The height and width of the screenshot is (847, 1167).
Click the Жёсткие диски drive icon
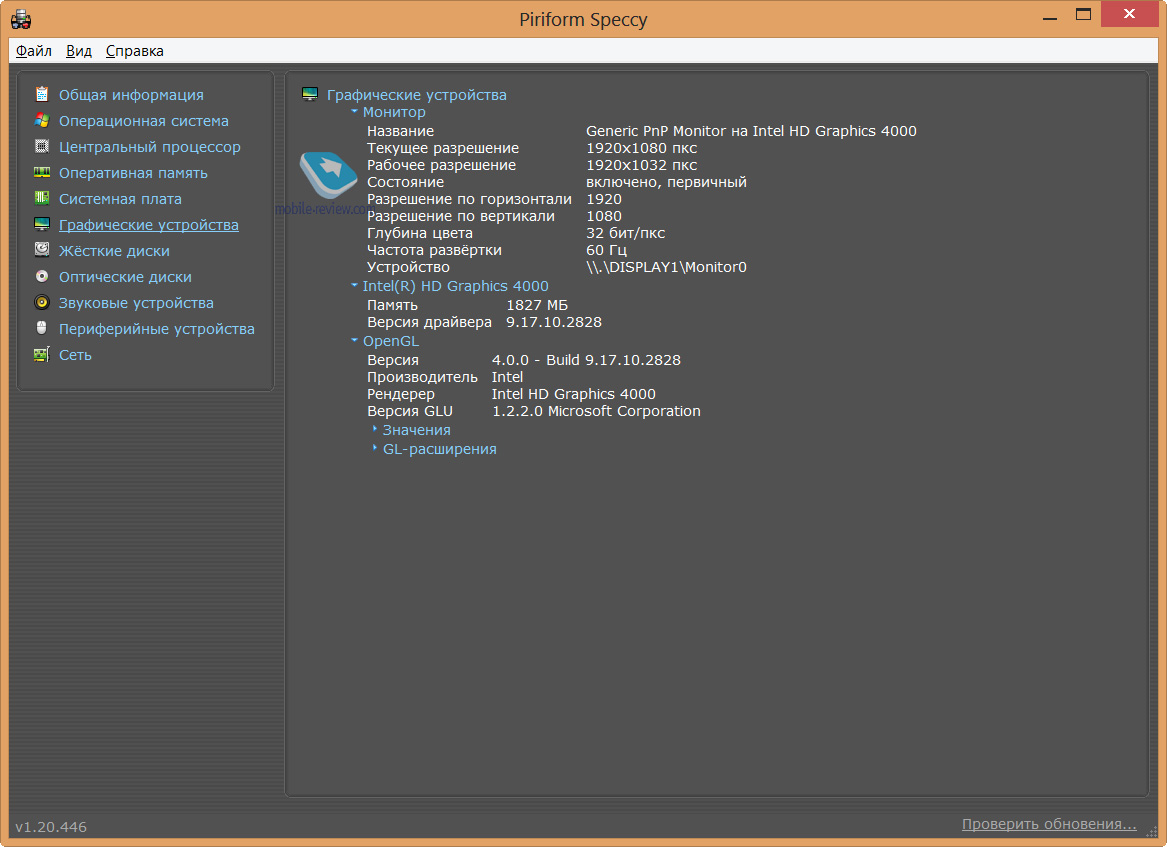click(42, 251)
